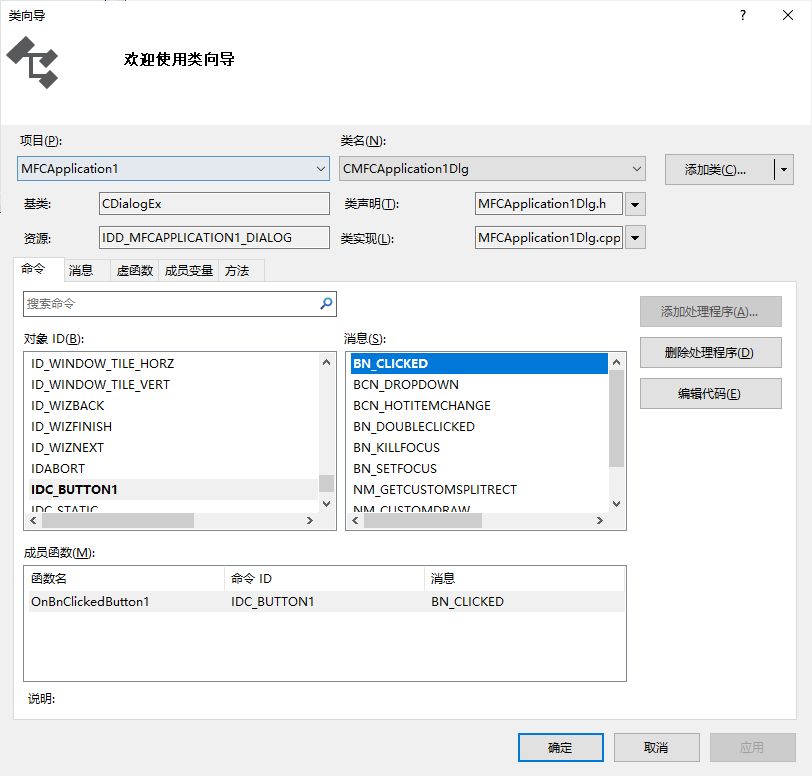This screenshot has width=812, height=776.
Task: Click the 基类 CDialogEx field
Action: click(214, 204)
